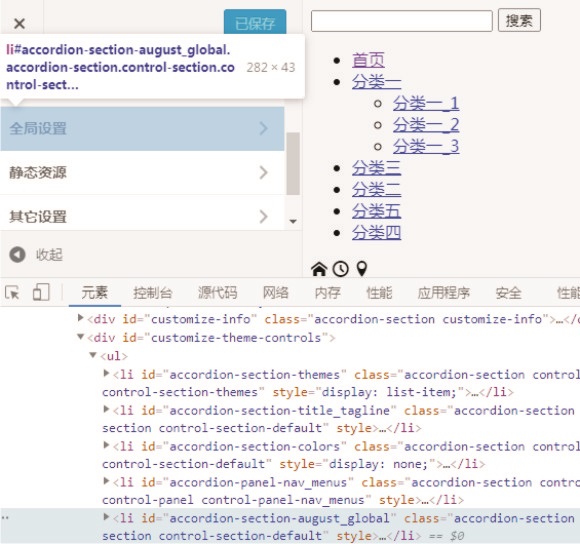Switch to the 源代码 tab

coord(218,293)
